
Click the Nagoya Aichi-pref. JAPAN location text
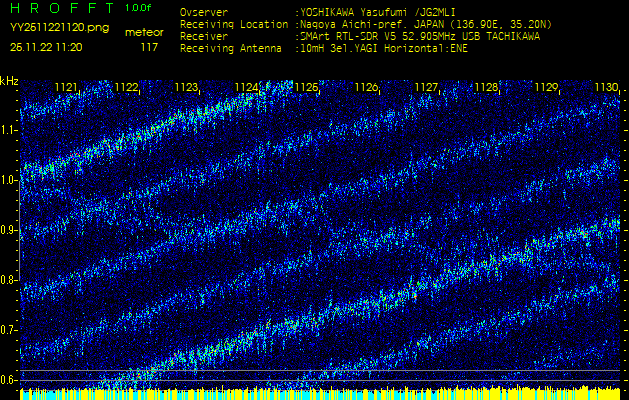click(x=424, y=25)
